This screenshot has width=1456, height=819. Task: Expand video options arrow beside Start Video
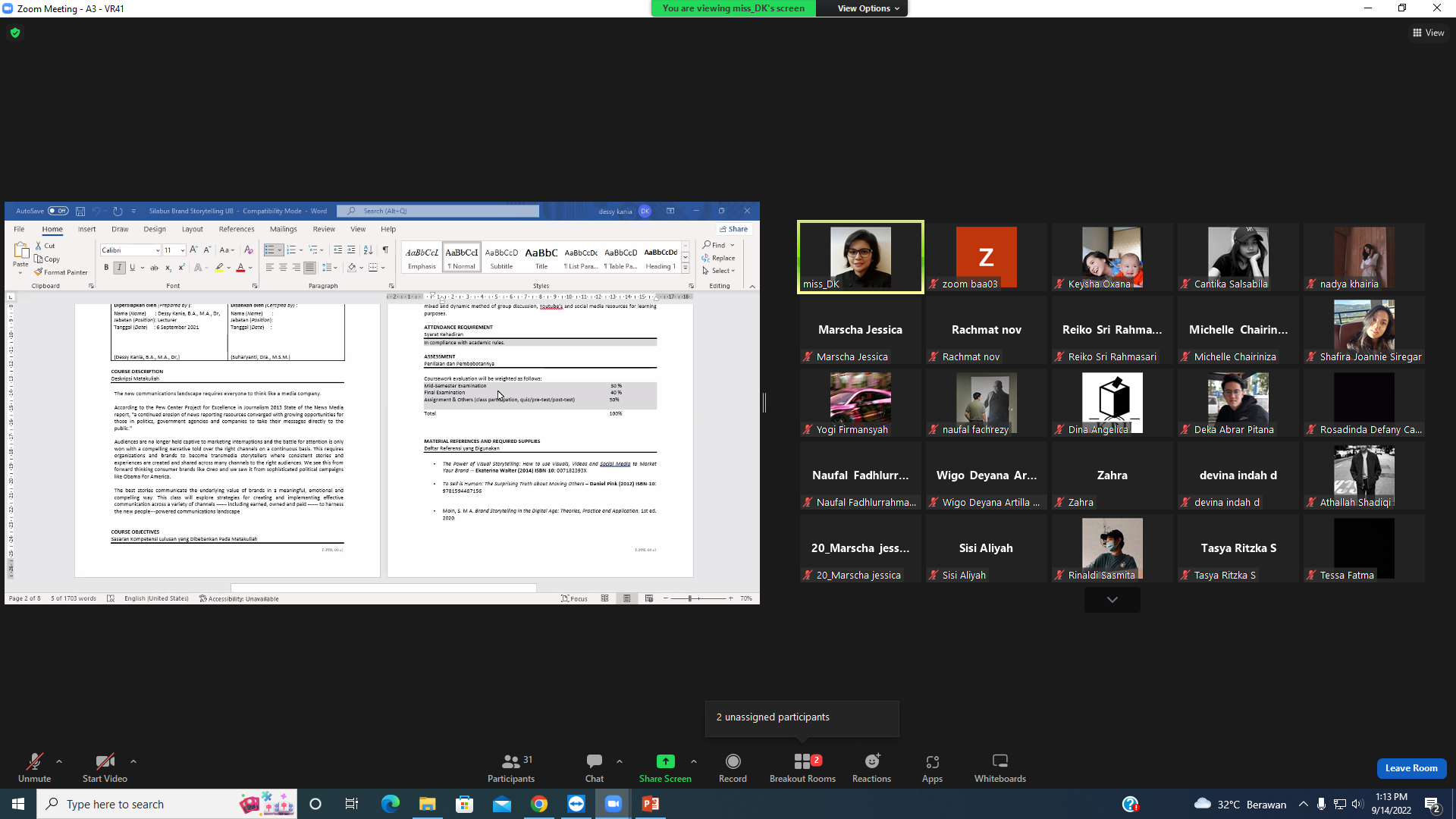tap(133, 761)
